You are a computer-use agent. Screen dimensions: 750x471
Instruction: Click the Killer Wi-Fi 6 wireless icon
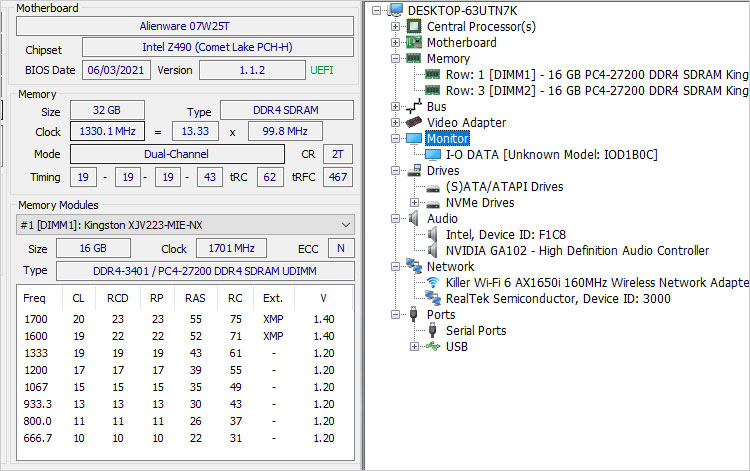pyautogui.click(x=432, y=282)
